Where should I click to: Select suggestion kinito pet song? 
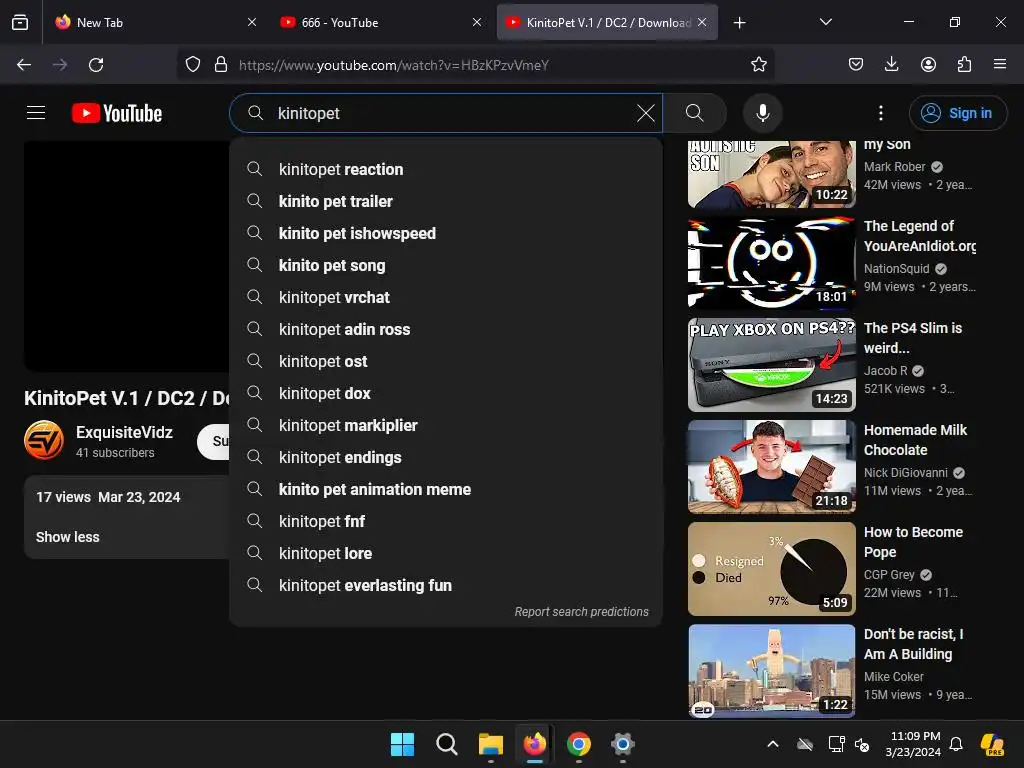coord(446,265)
